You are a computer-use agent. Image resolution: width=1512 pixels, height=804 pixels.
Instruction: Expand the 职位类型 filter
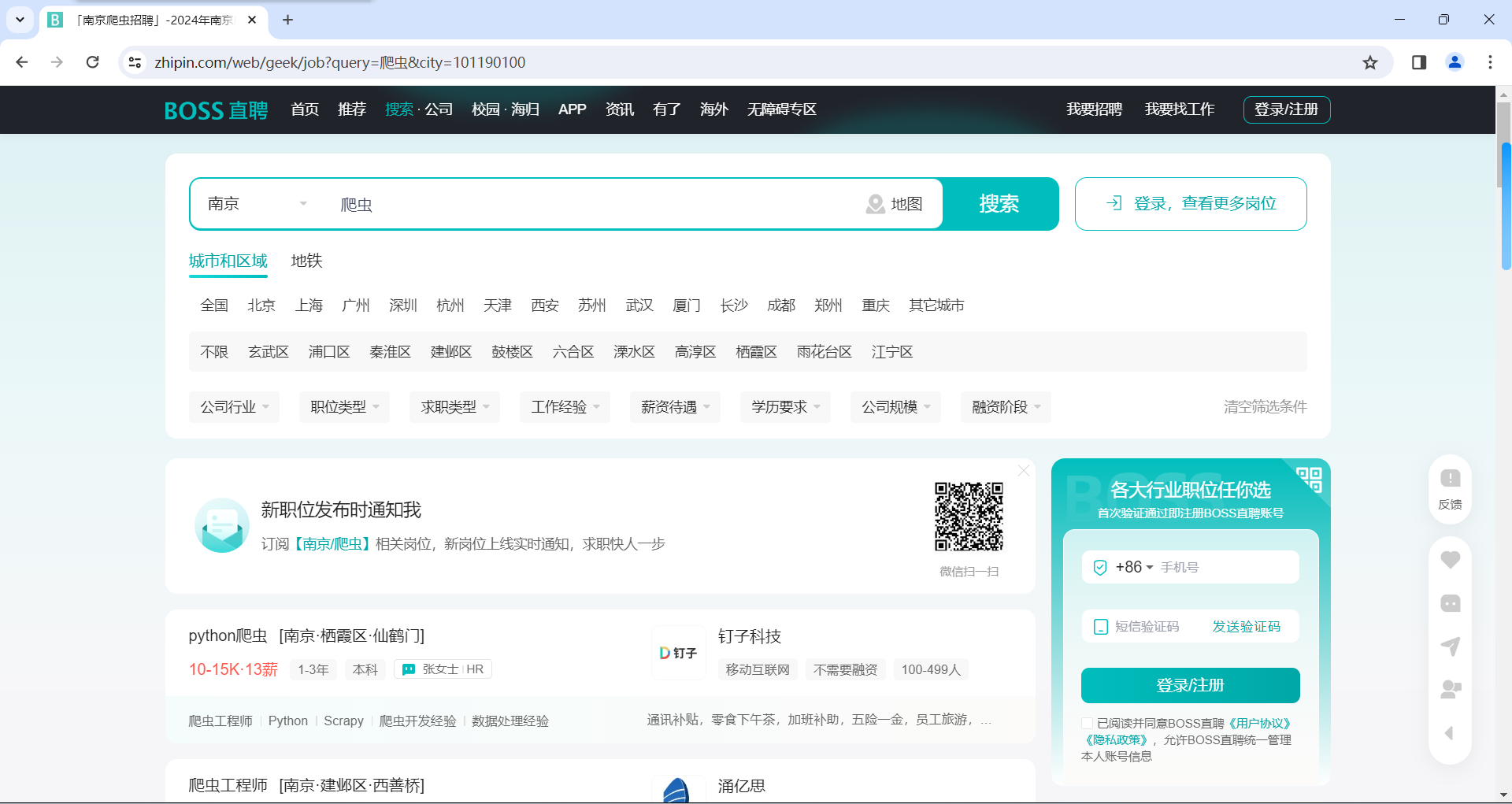pos(344,407)
